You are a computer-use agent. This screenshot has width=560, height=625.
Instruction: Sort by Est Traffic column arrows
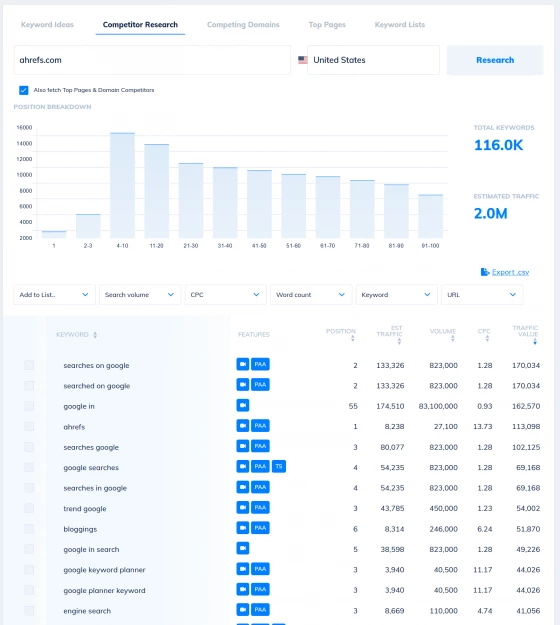tap(399, 341)
